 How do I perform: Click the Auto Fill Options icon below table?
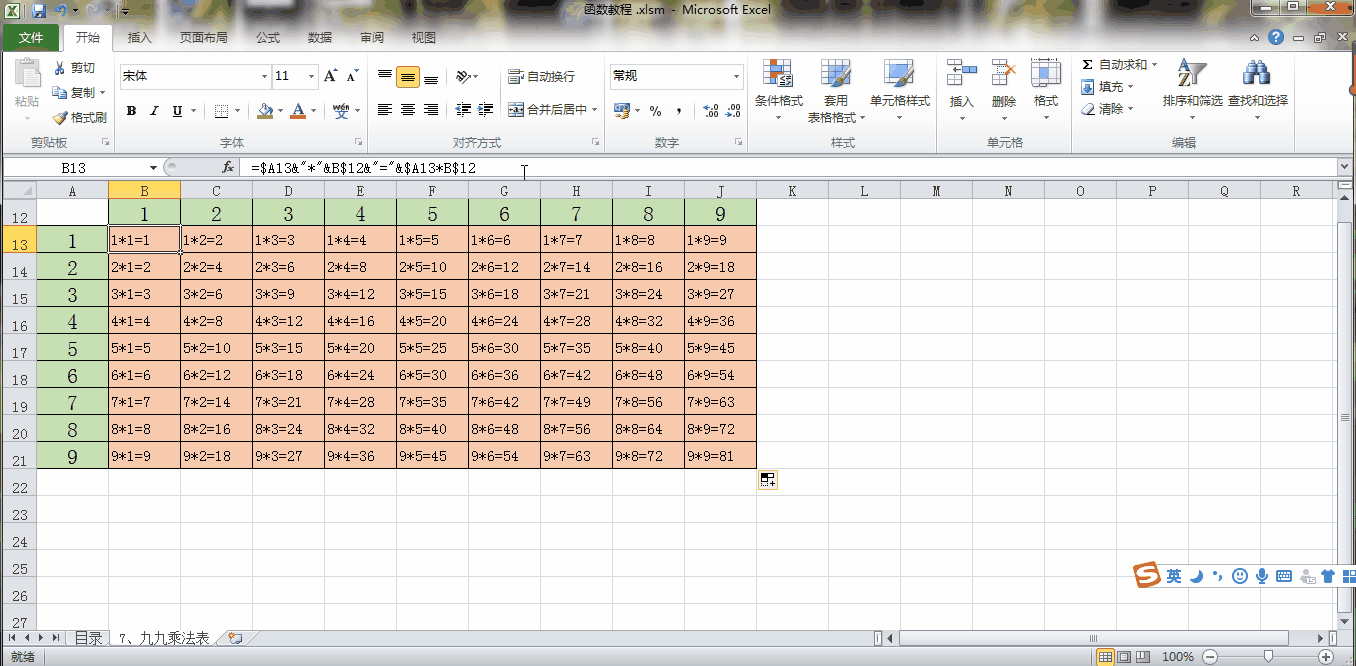click(768, 480)
